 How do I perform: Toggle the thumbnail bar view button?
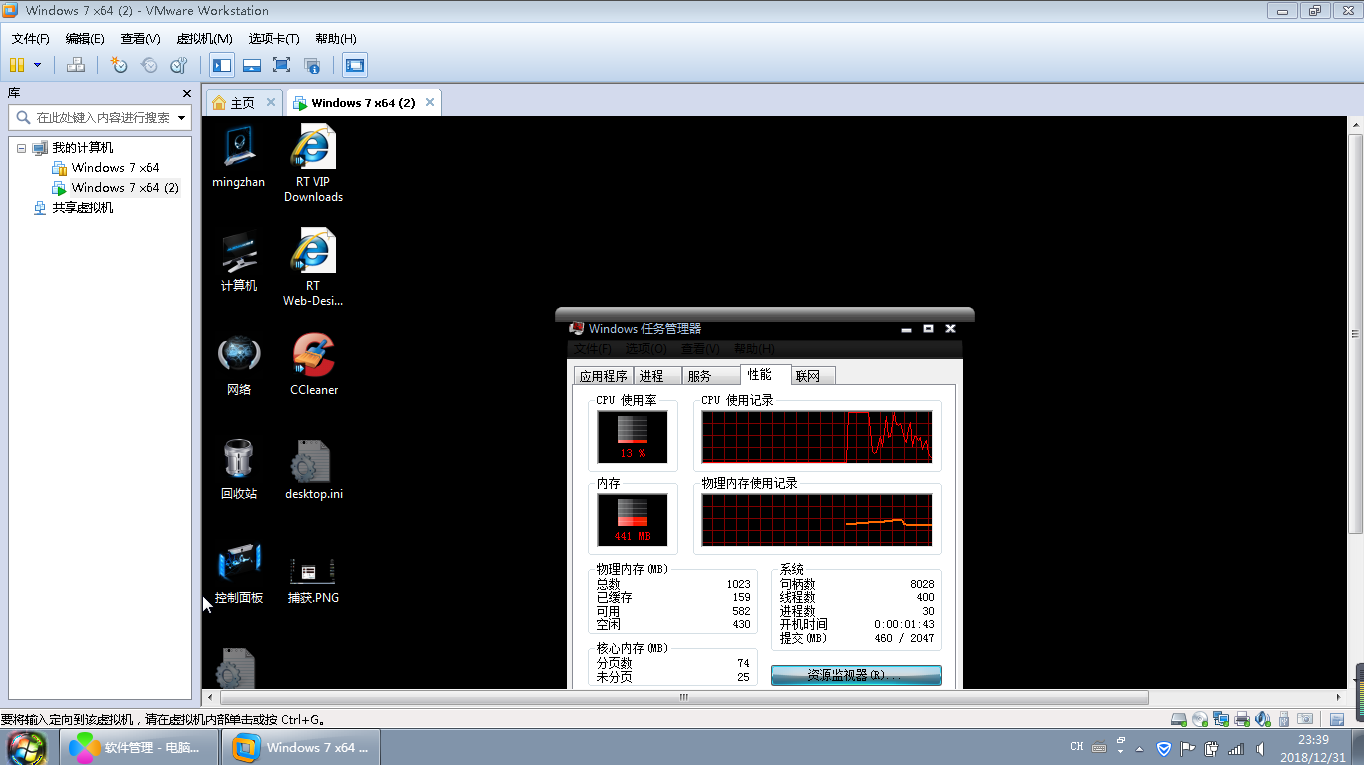(x=252, y=65)
